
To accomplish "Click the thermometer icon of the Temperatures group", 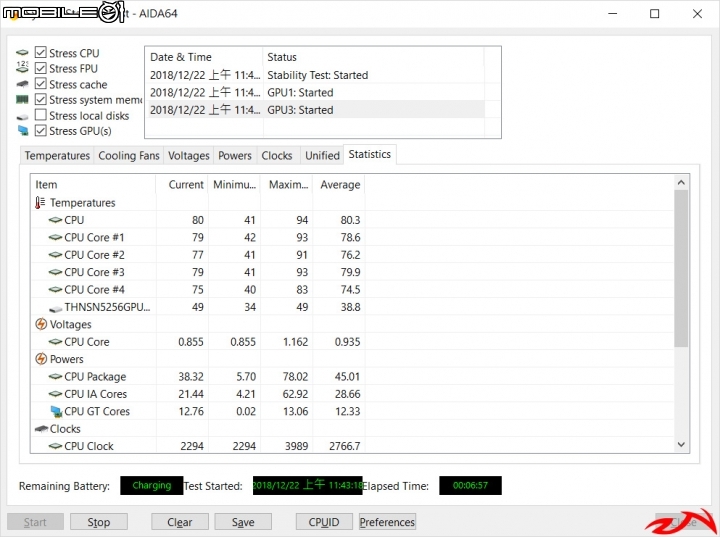I will pos(40,203).
